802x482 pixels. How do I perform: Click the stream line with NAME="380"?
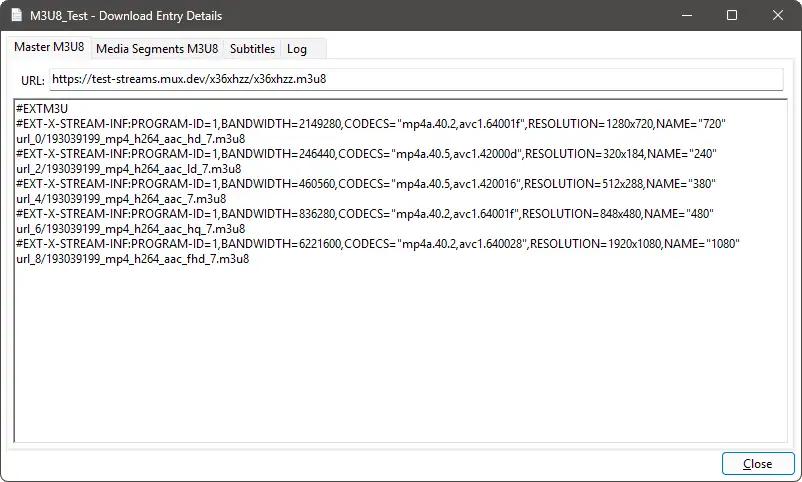point(366,184)
